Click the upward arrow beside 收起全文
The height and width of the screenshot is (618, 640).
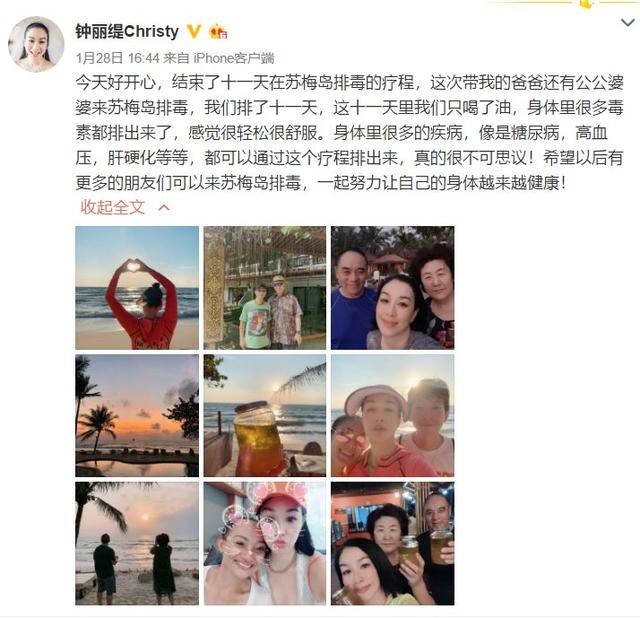point(164,208)
